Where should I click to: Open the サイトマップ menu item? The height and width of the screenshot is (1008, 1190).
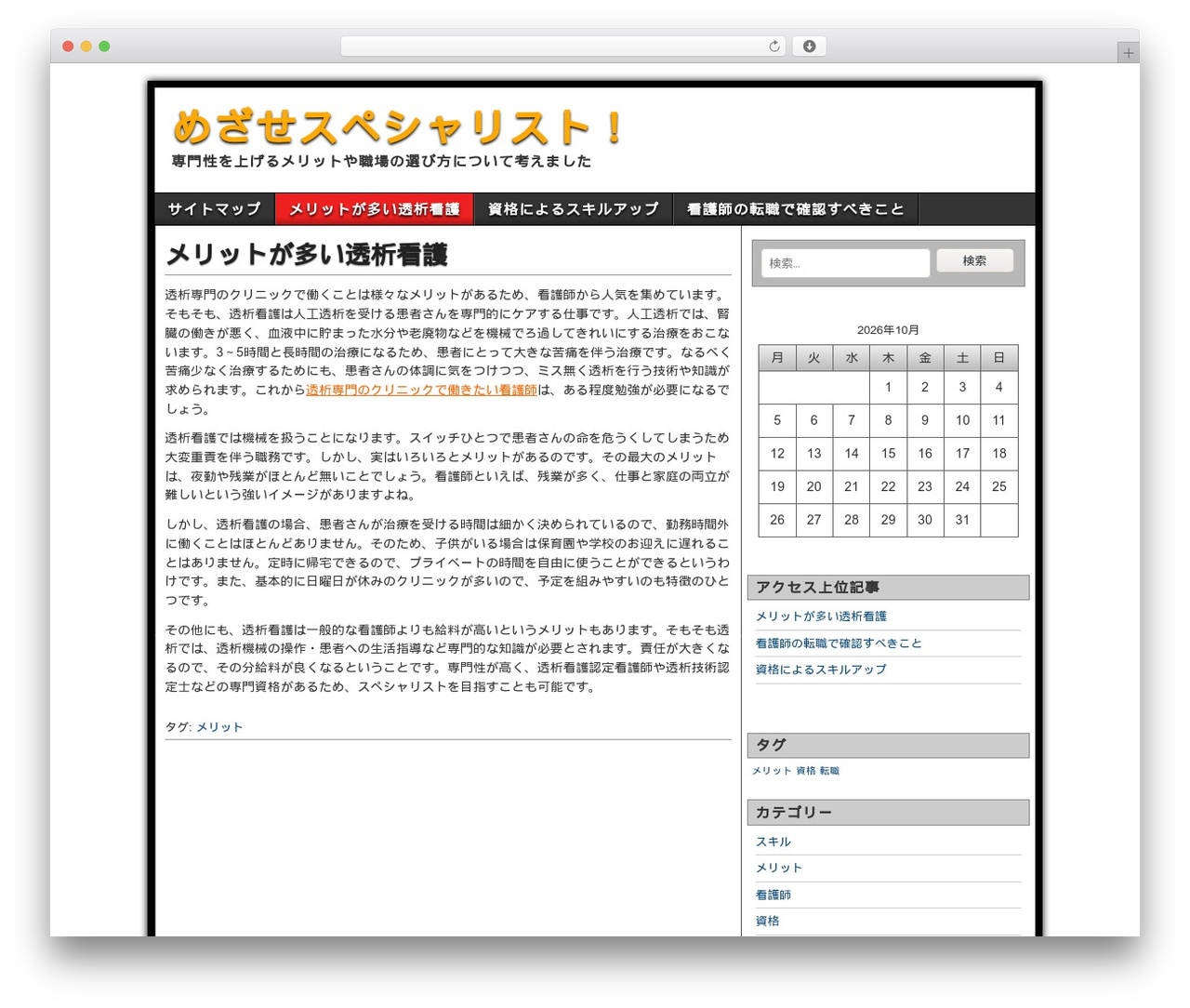coord(215,209)
